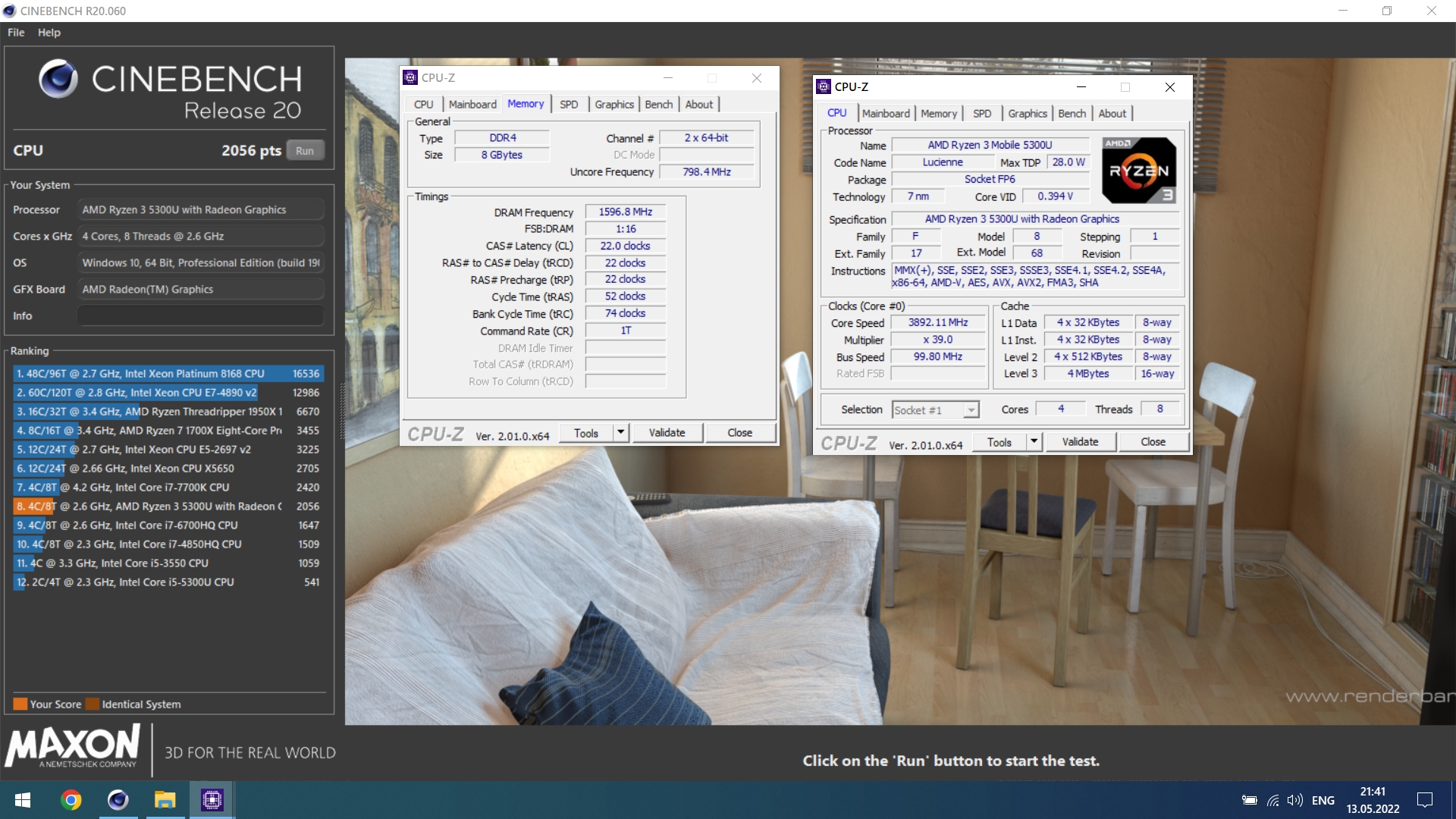
Task: Close the right CPU-Z window via X
Action: click(x=1170, y=86)
